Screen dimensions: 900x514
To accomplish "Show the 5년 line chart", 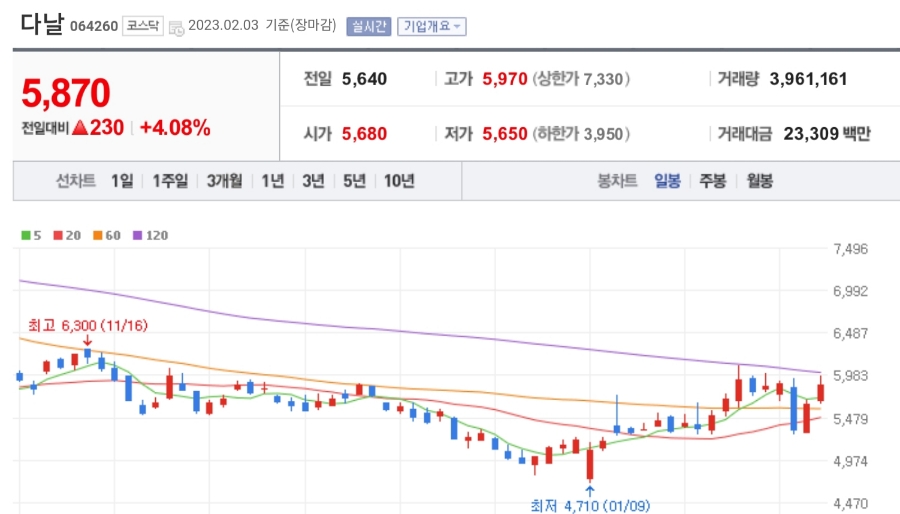I will point(354,181).
